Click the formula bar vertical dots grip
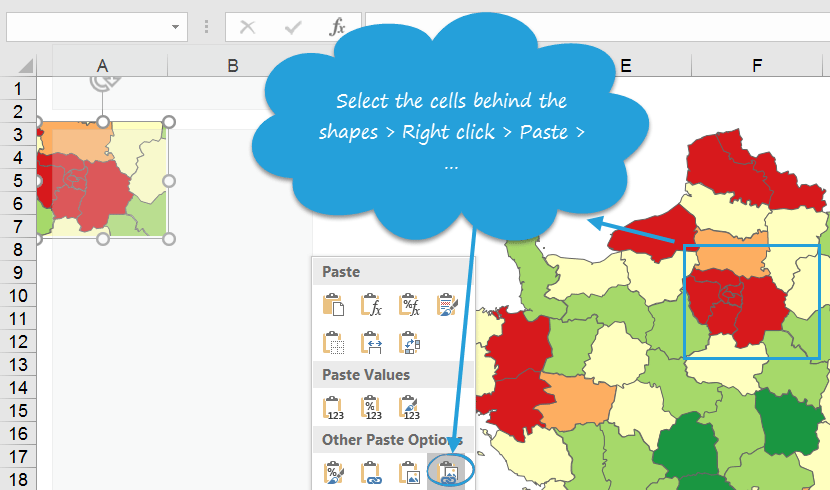Viewport: 830px width, 490px height. pyautogui.click(x=206, y=27)
